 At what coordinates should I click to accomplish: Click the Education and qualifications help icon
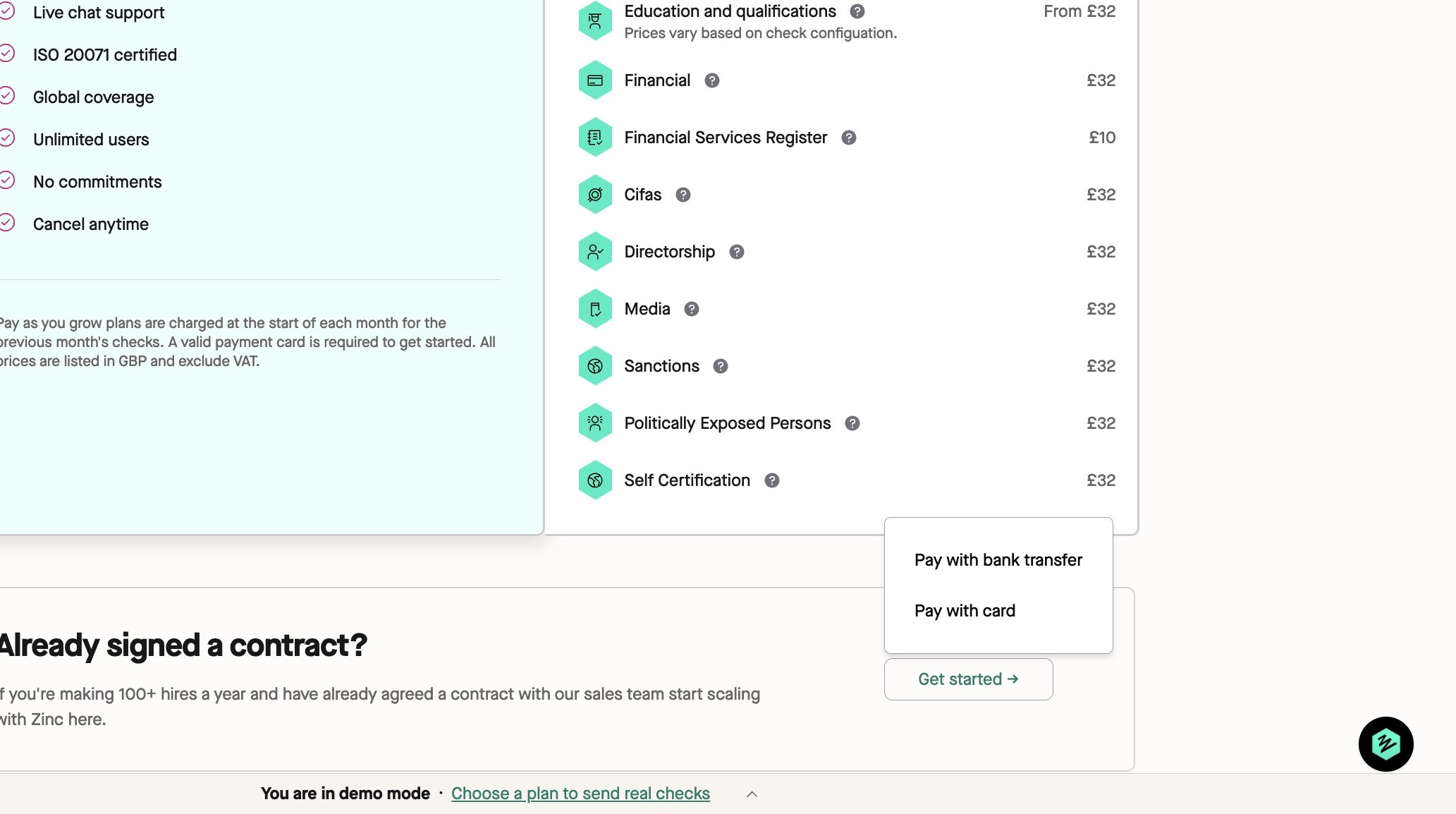(x=857, y=11)
